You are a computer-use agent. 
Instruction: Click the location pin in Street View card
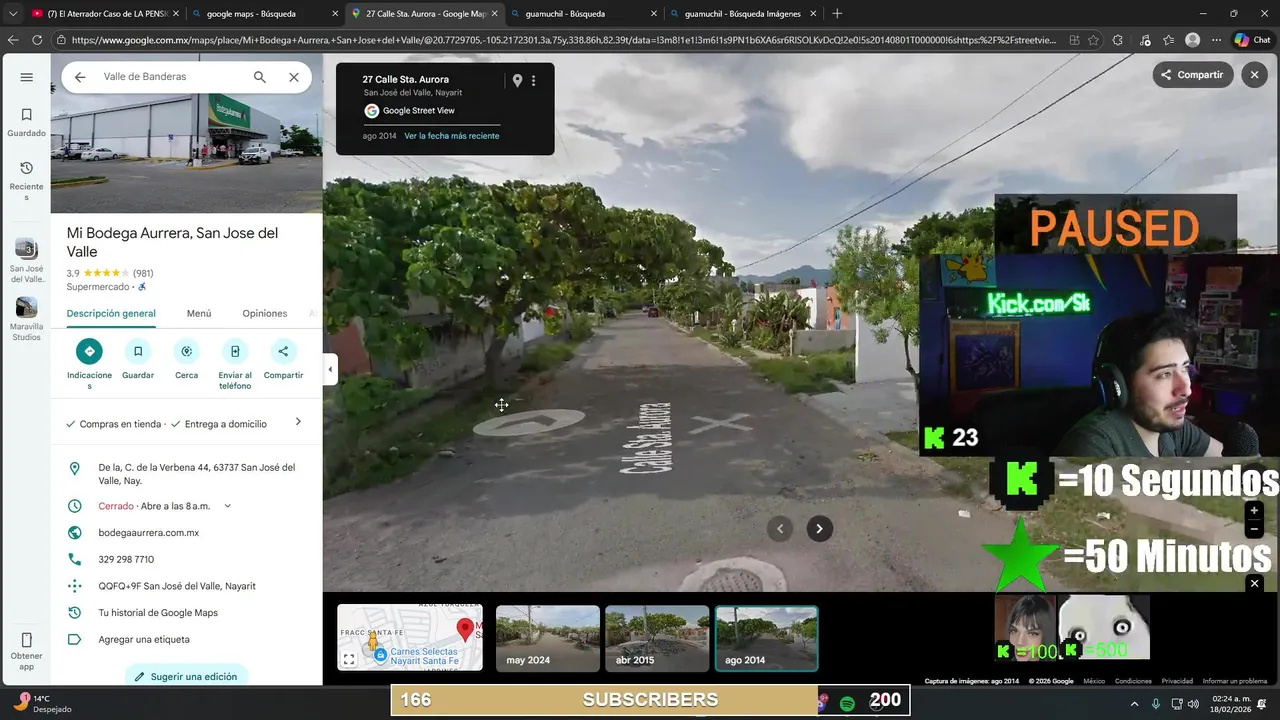(x=517, y=81)
